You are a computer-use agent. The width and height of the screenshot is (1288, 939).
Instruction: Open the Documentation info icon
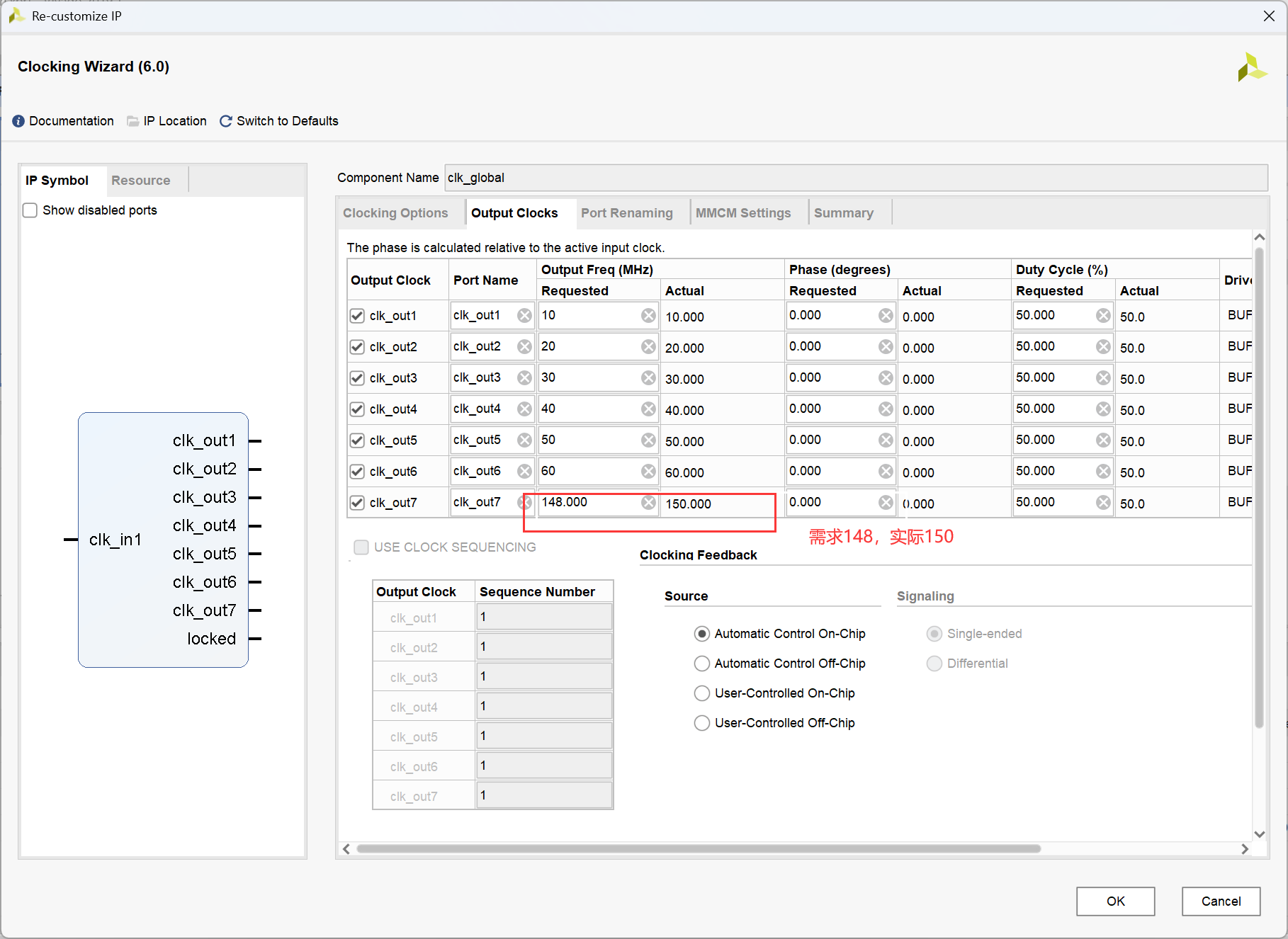click(x=18, y=121)
